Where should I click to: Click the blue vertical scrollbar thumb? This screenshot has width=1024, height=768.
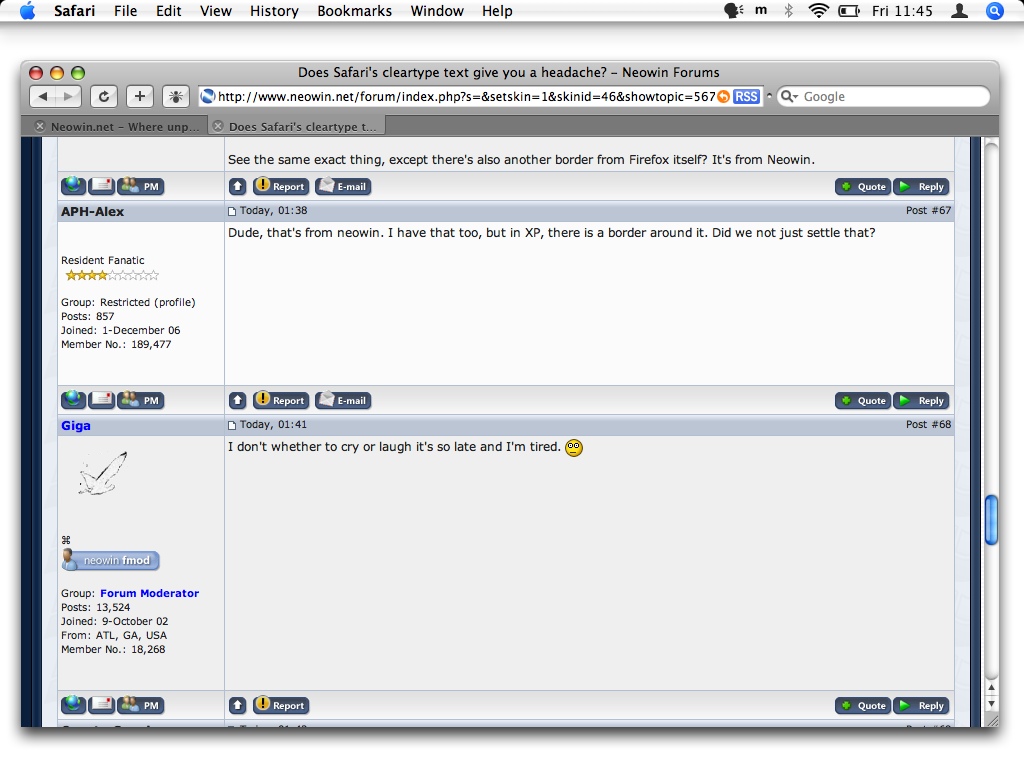tap(991, 520)
